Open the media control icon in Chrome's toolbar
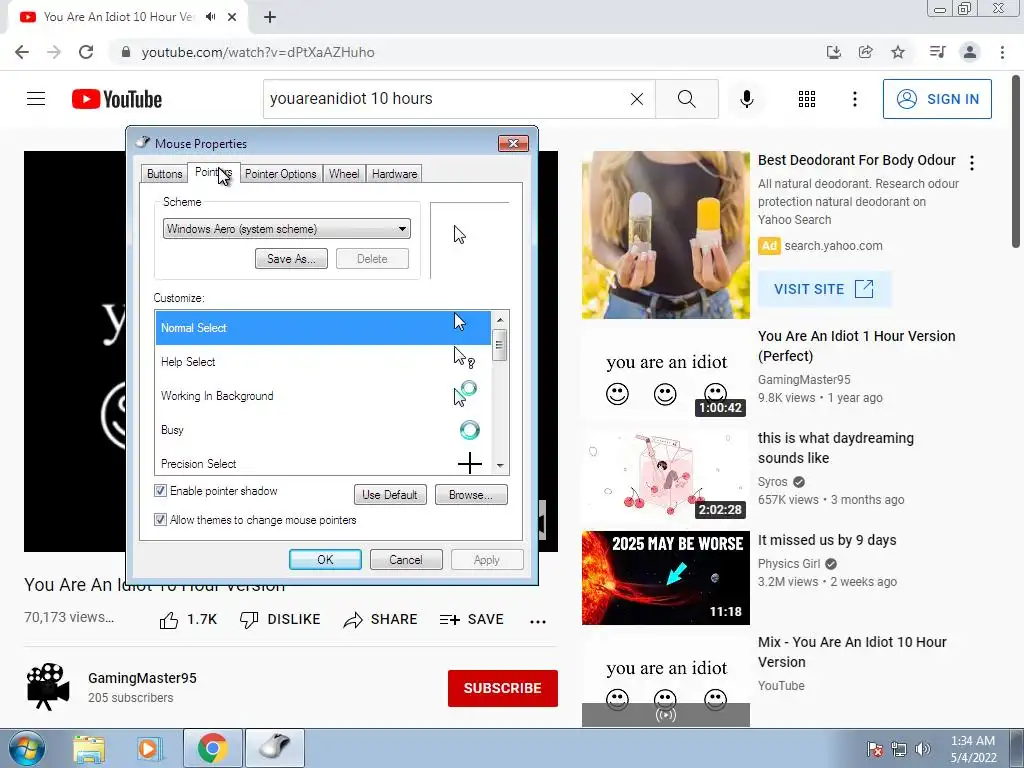1024x768 pixels. [x=938, y=52]
